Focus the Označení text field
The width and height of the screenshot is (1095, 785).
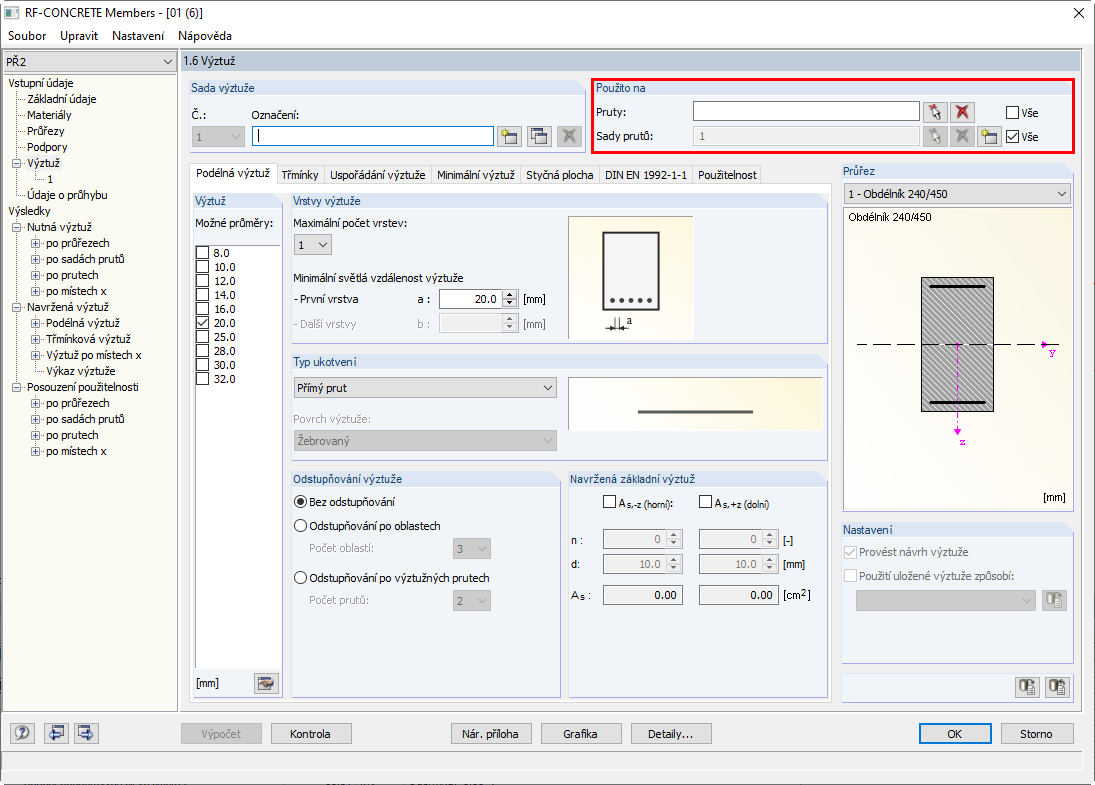pos(373,136)
